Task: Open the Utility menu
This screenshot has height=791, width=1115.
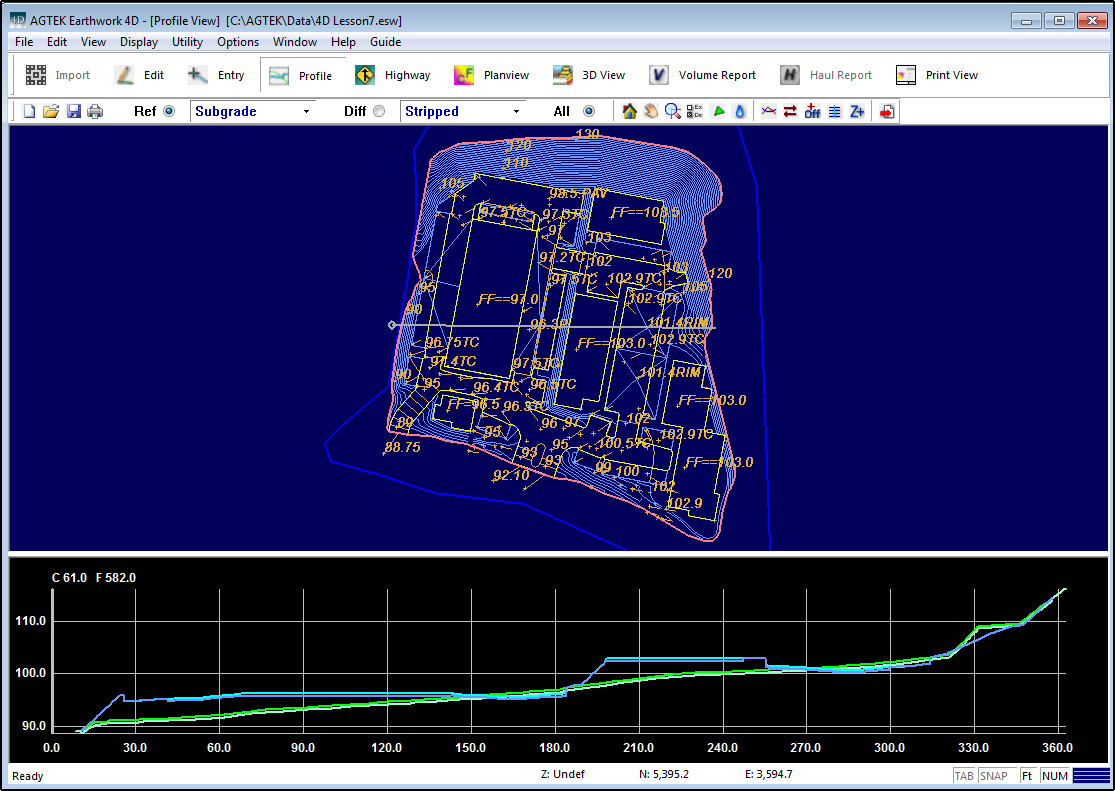Action: (187, 42)
